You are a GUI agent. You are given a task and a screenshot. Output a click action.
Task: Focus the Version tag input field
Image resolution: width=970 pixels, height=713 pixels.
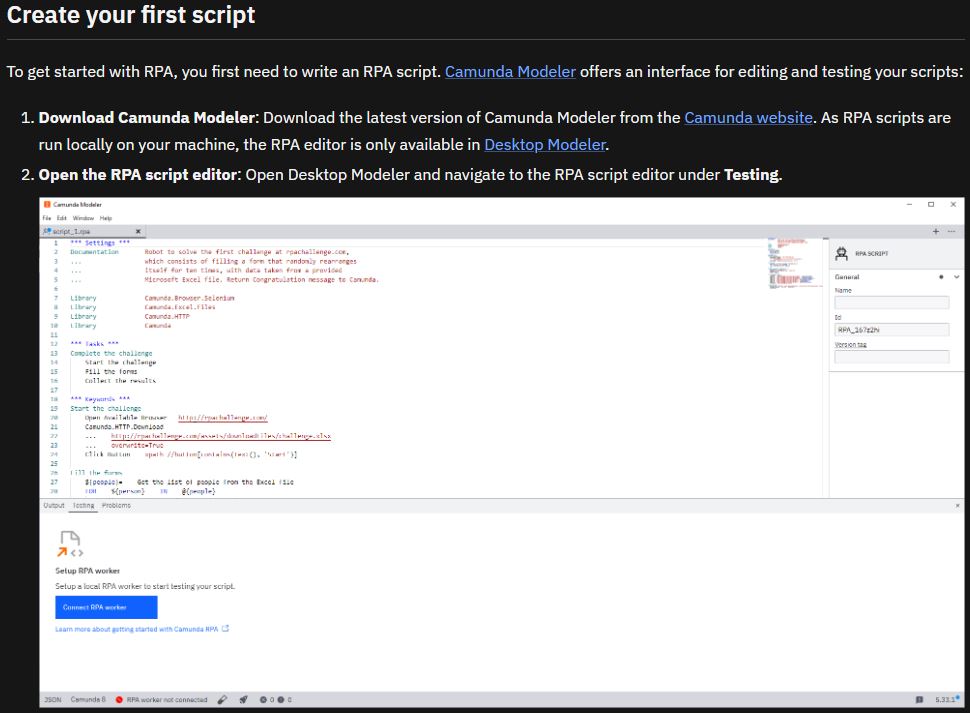coord(891,357)
